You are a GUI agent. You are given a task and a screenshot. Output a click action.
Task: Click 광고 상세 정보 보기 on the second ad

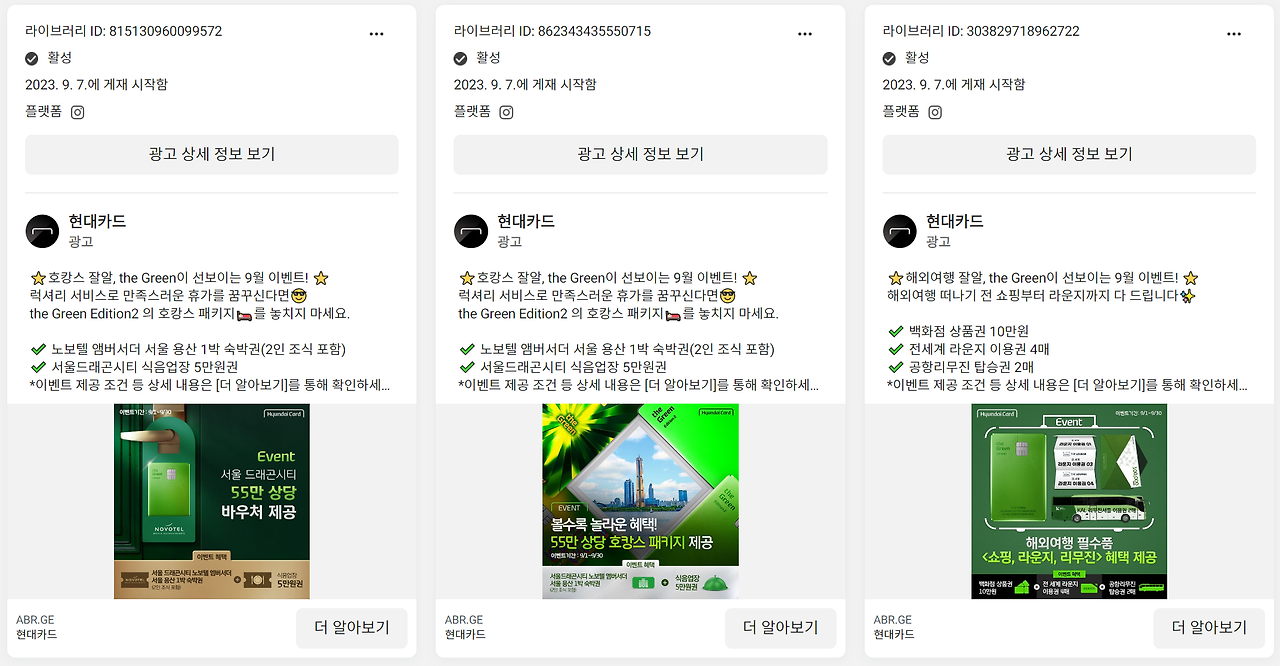point(641,154)
